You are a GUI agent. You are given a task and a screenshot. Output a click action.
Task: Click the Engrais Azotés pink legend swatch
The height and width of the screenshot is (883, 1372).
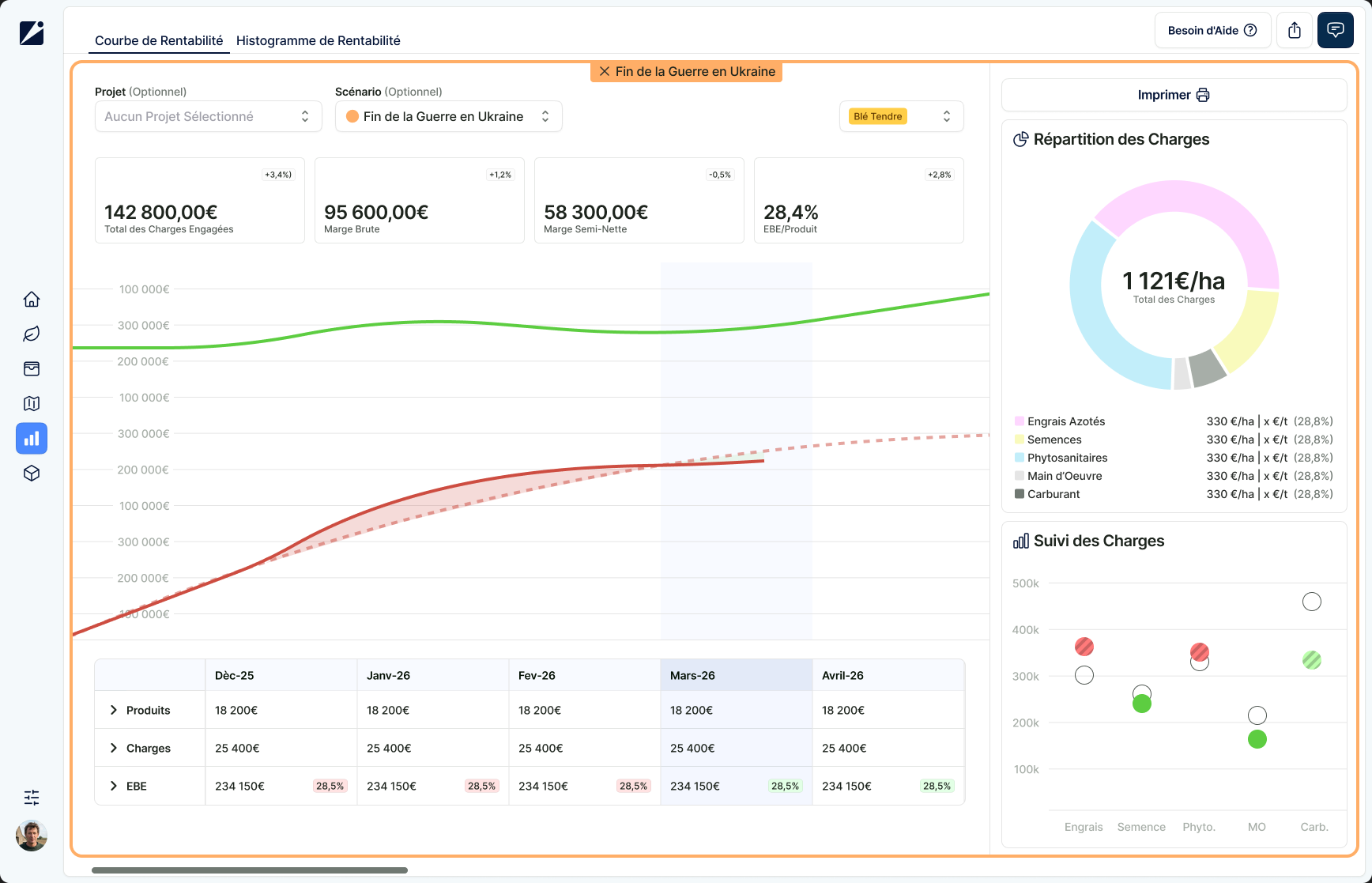tap(1020, 421)
